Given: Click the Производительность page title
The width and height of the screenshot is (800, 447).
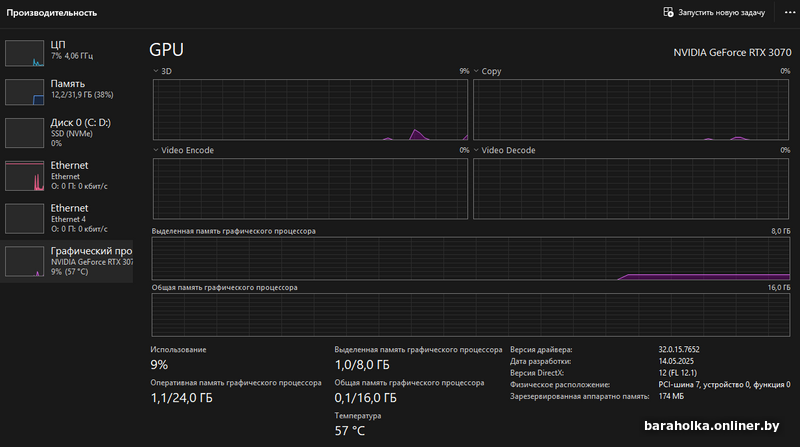Looking at the screenshot, I should tap(52, 13).
